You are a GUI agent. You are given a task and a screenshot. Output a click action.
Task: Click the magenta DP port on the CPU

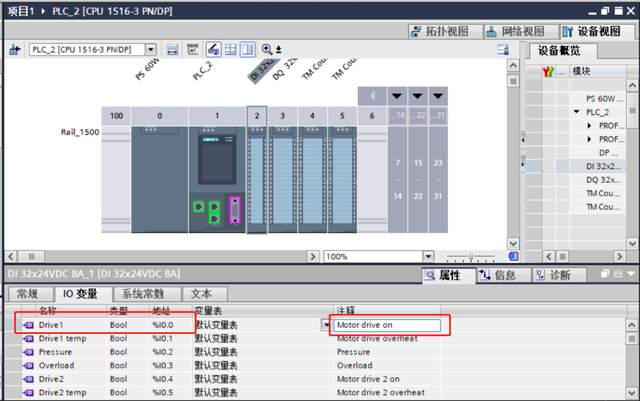click(x=234, y=210)
